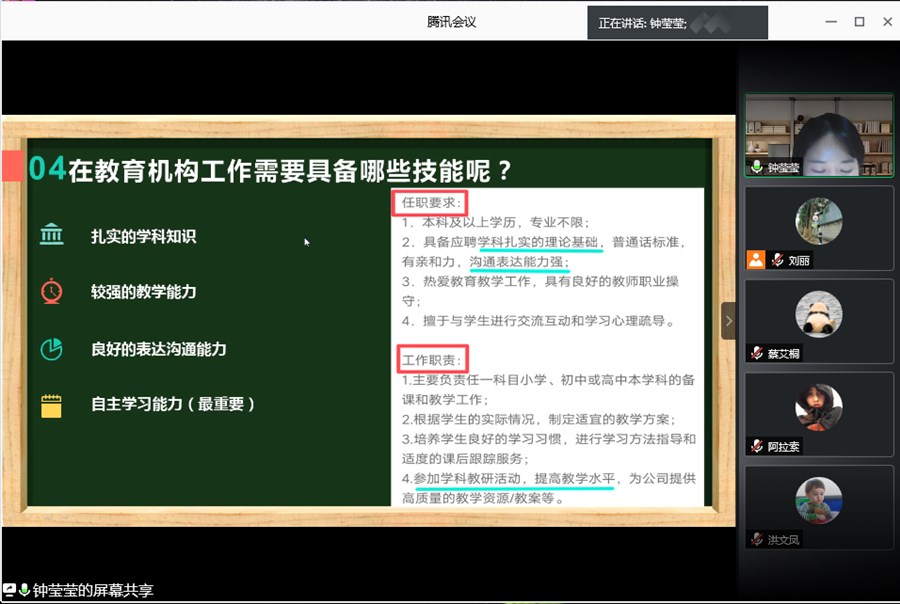Click 刘丽's orange host badge icon

[x=755, y=260]
